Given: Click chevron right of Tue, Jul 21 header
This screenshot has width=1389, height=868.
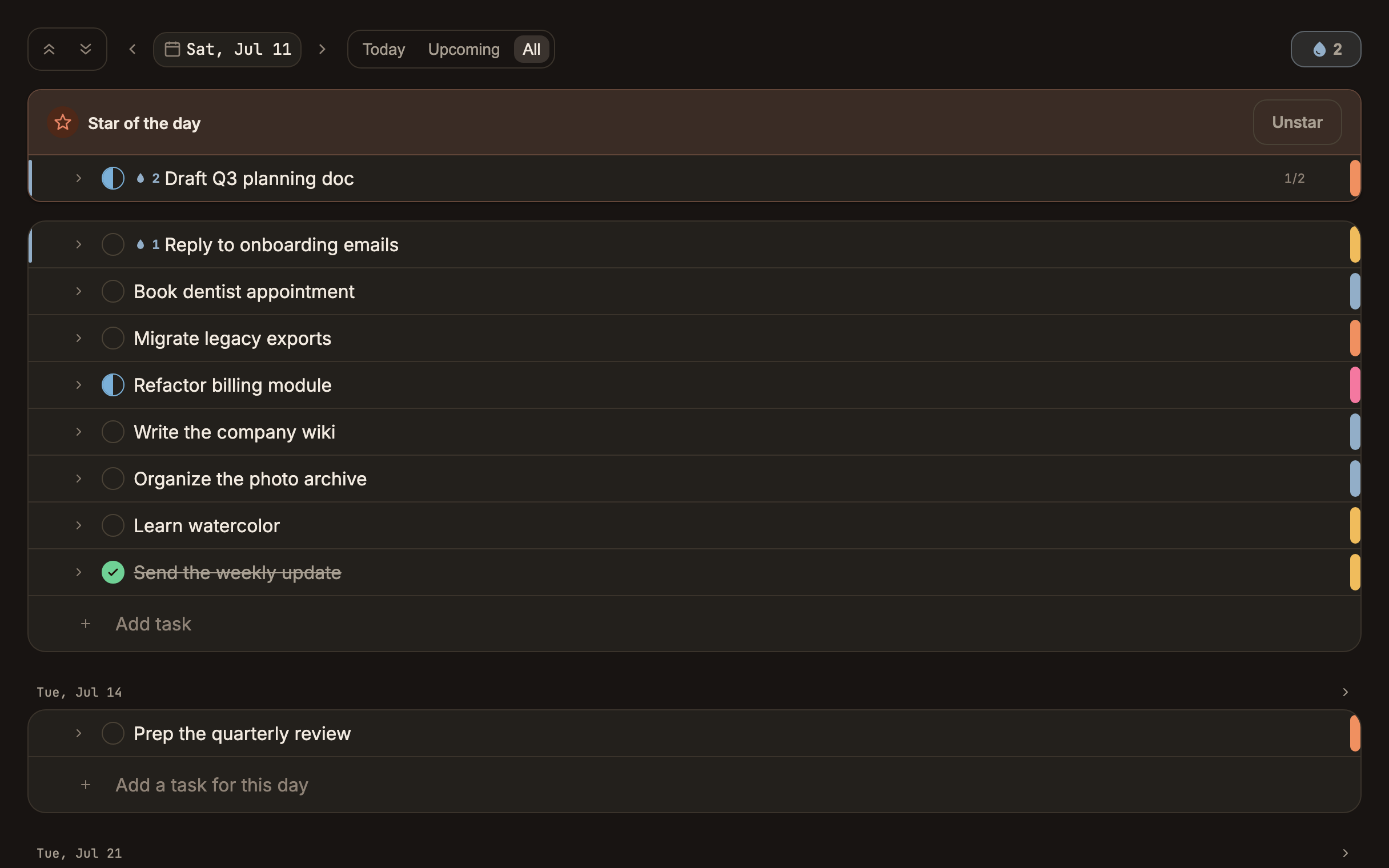Looking at the screenshot, I should point(1345,853).
